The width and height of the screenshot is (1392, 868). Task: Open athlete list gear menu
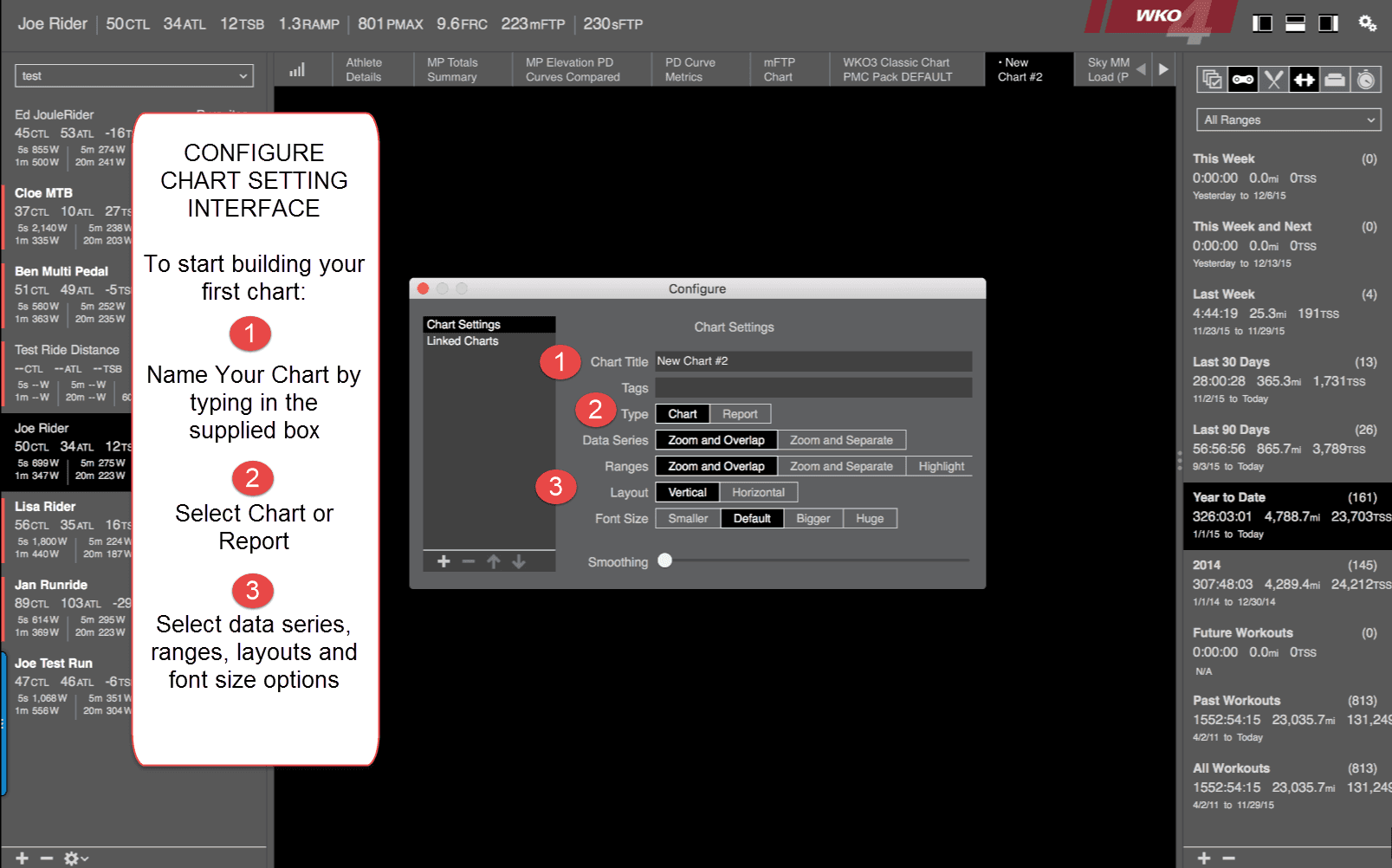click(75, 858)
